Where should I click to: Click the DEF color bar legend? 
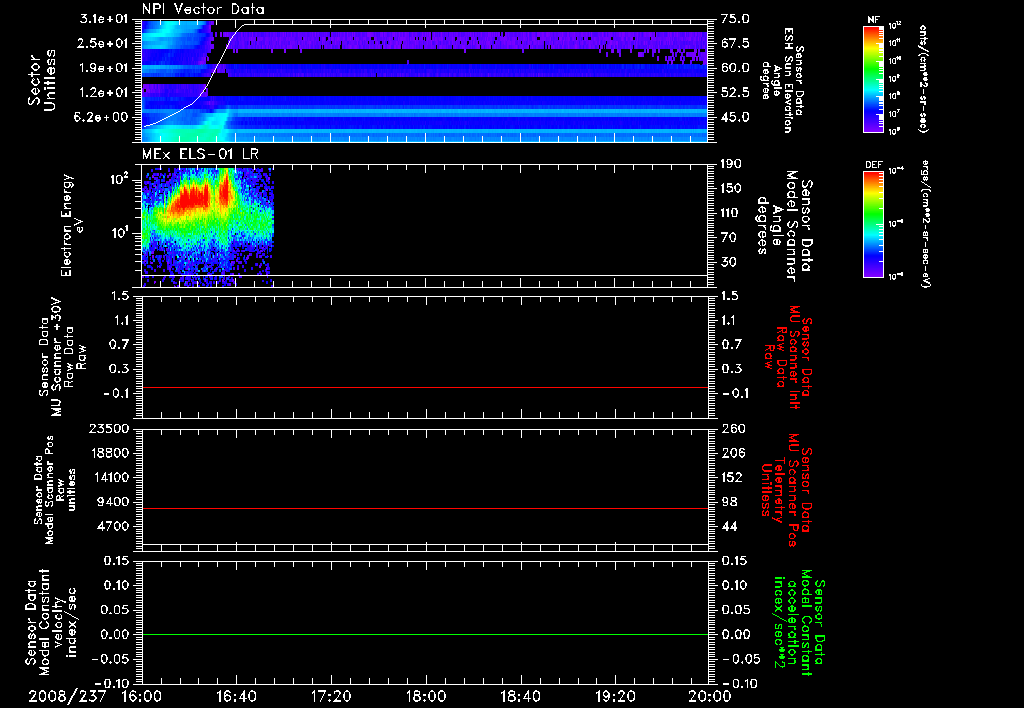(874, 224)
